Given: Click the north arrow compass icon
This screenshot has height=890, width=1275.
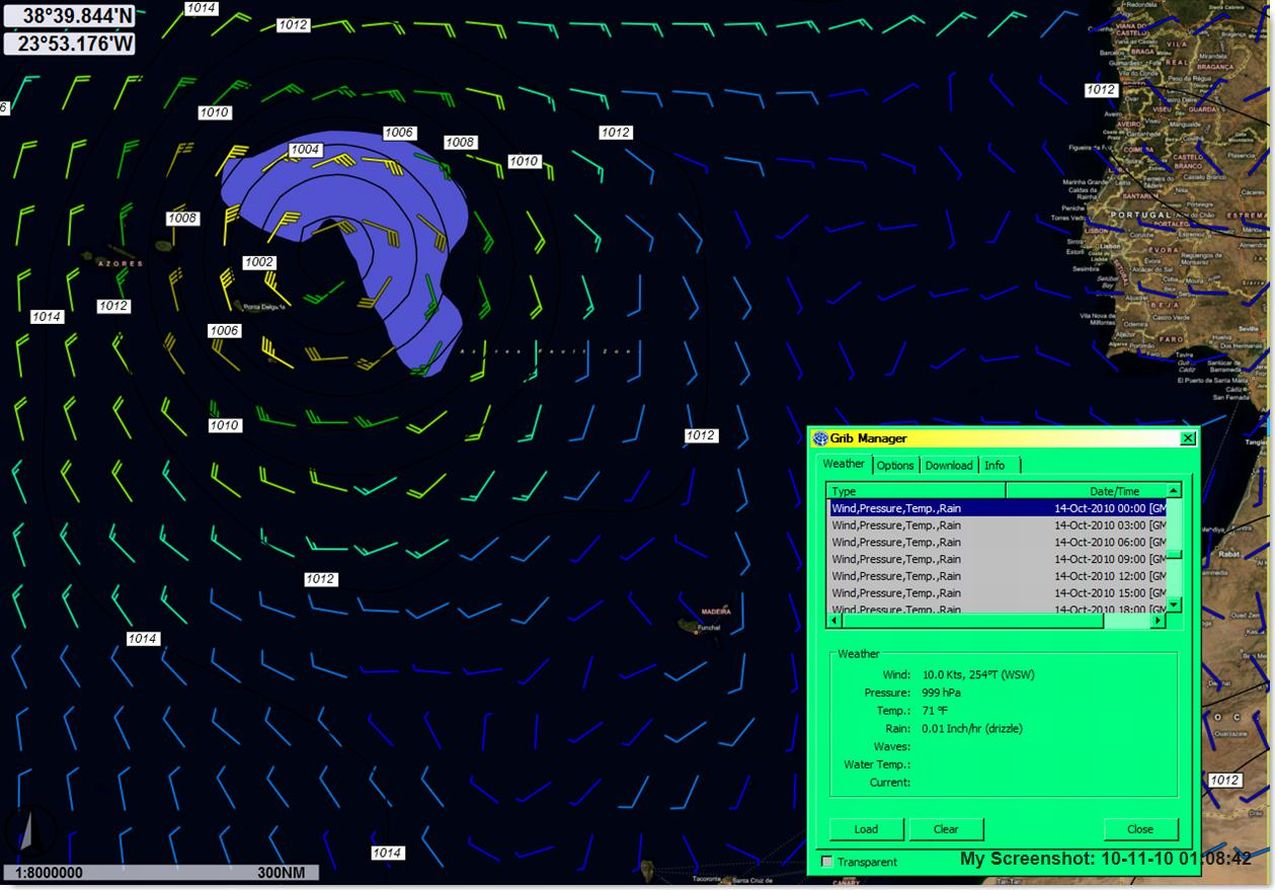Looking at the screenshot, I should pyautogui.click(x=26, y=830).
